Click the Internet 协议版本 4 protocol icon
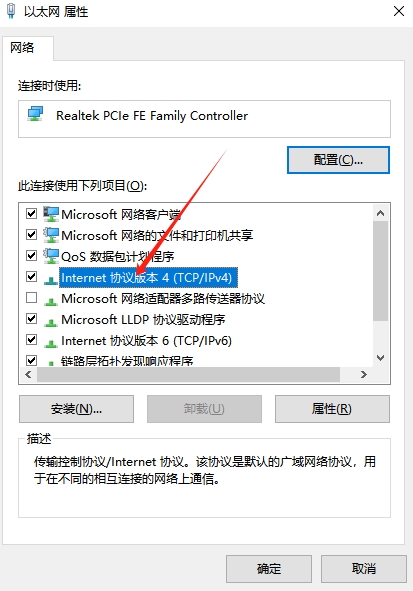Screen dimensions: 413x591 tap(51, 280)
